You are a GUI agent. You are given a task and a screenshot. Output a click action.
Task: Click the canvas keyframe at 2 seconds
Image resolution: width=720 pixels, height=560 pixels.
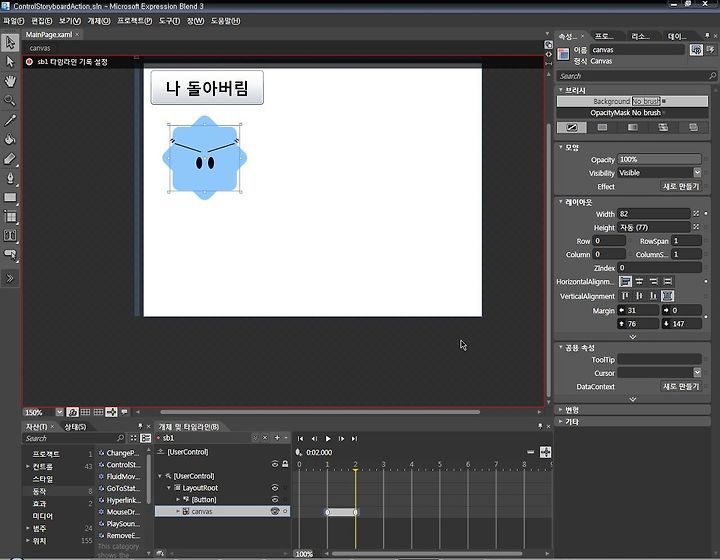355,512
